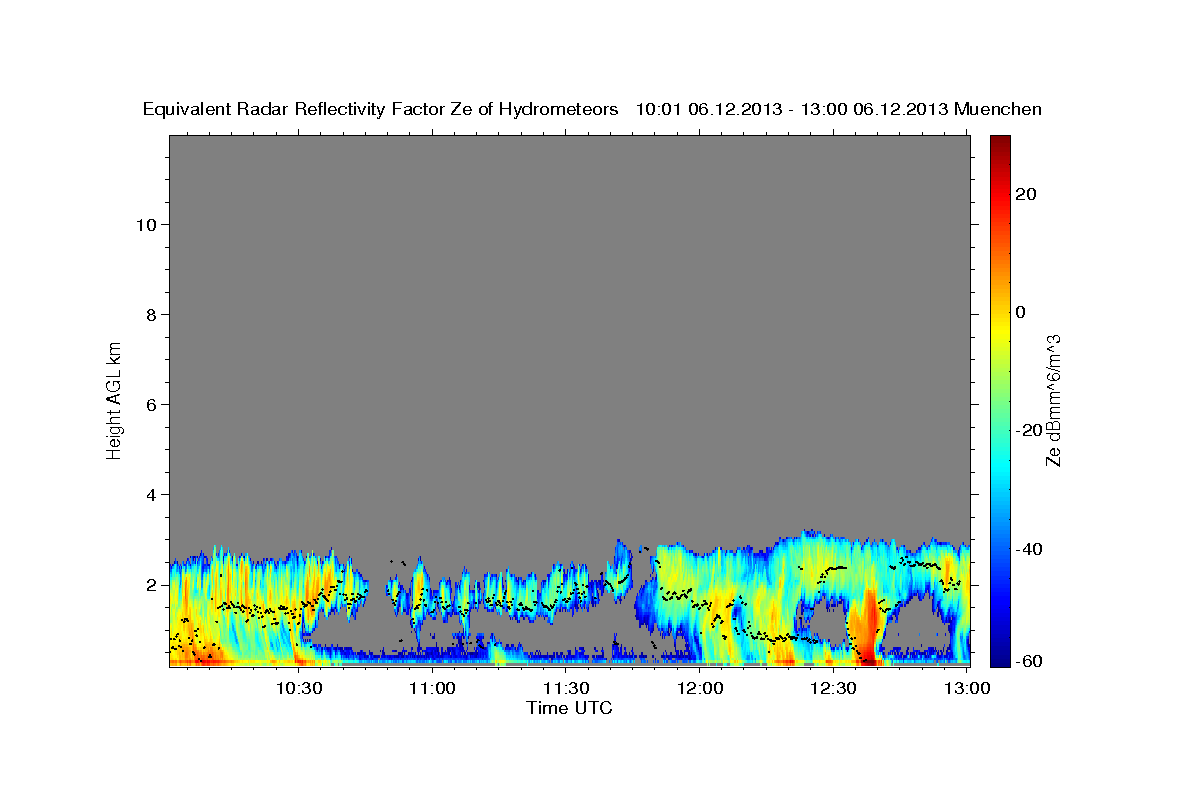1200x800 pixels.
Task: Click the 'Height AGL km' axis label
Action: coord(115,399)
